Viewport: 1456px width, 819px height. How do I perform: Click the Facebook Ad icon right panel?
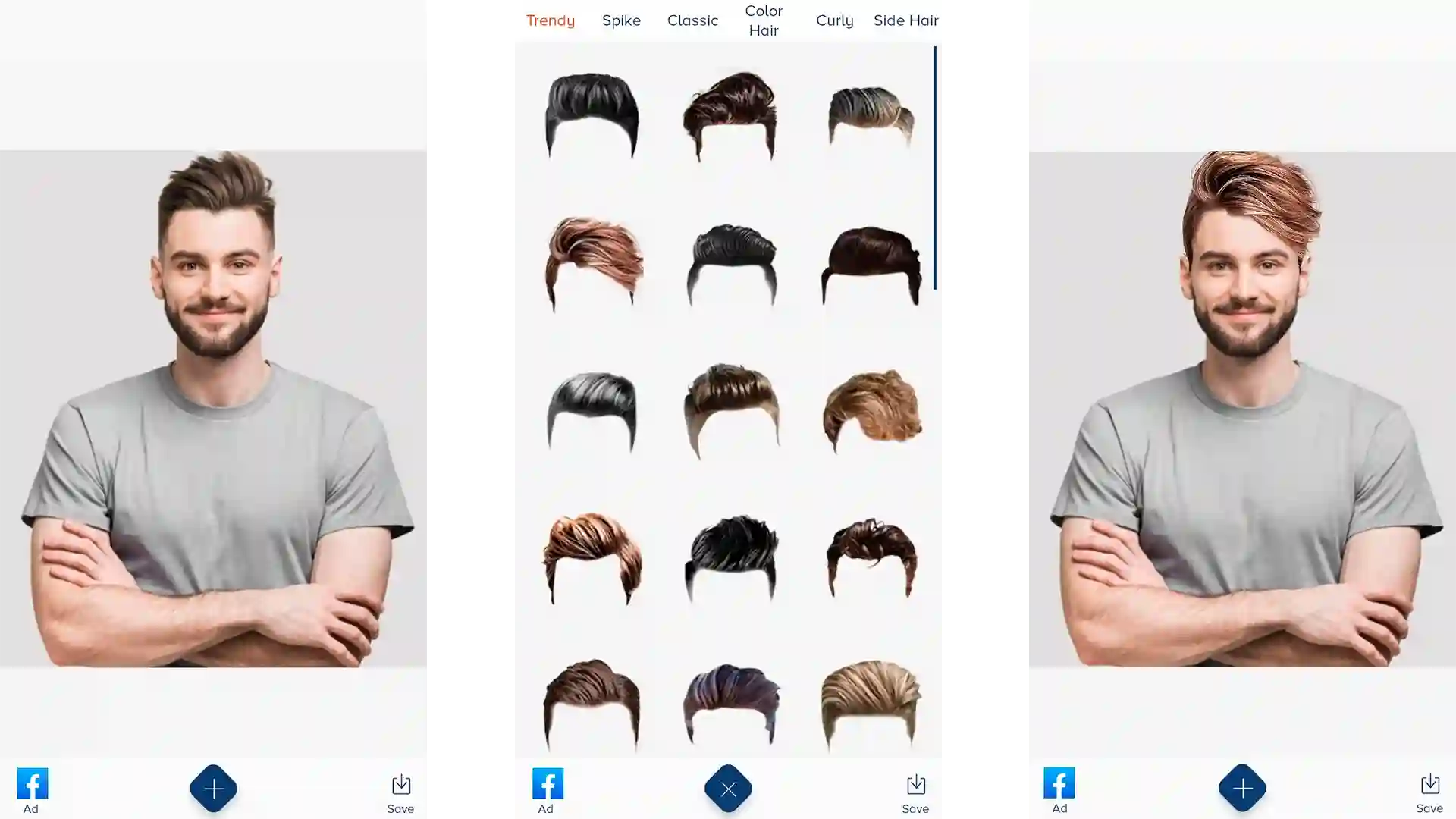point(1059,788)
